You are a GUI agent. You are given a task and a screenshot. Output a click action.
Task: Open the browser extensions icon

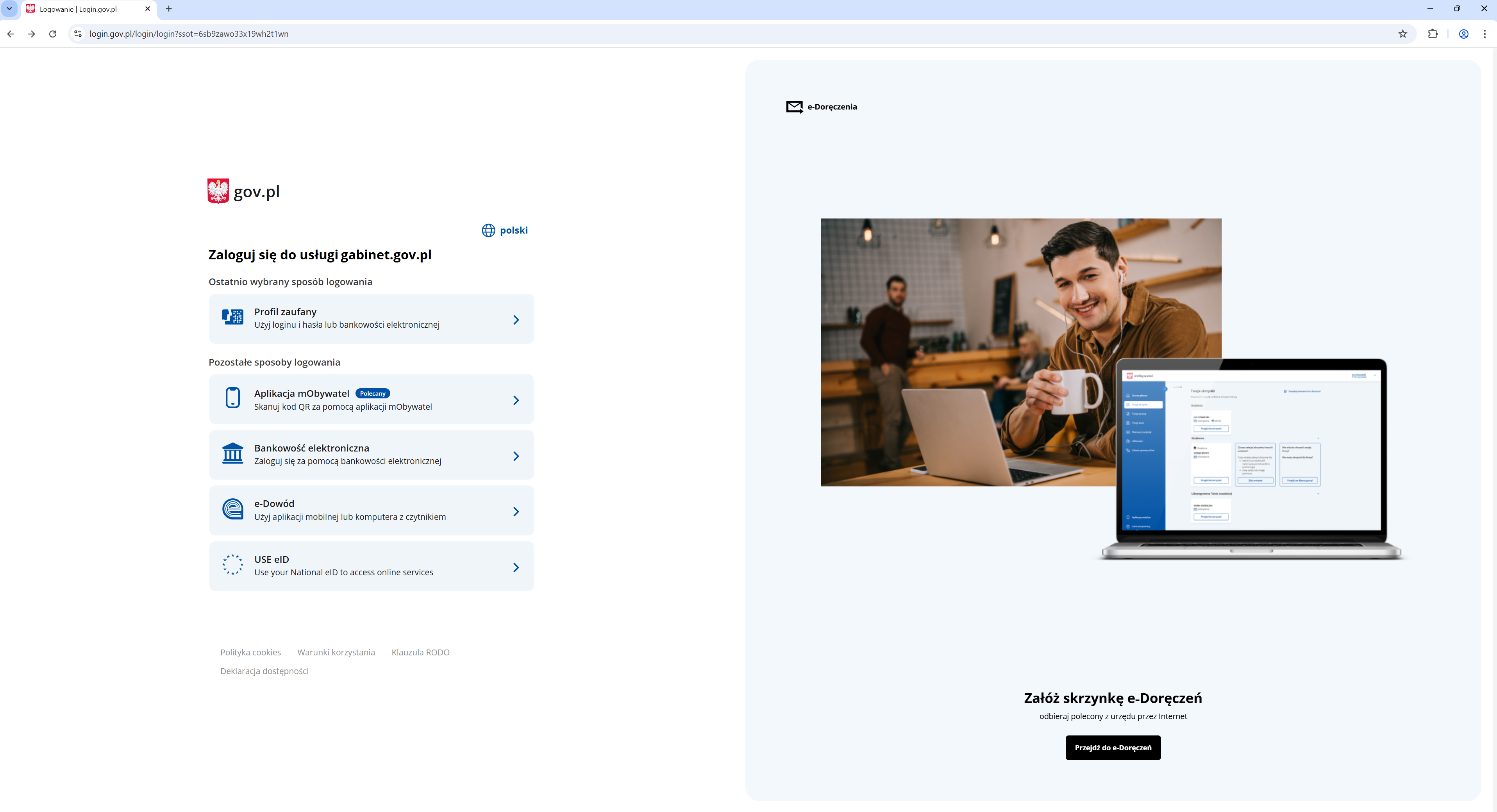tap(1433, 34)
